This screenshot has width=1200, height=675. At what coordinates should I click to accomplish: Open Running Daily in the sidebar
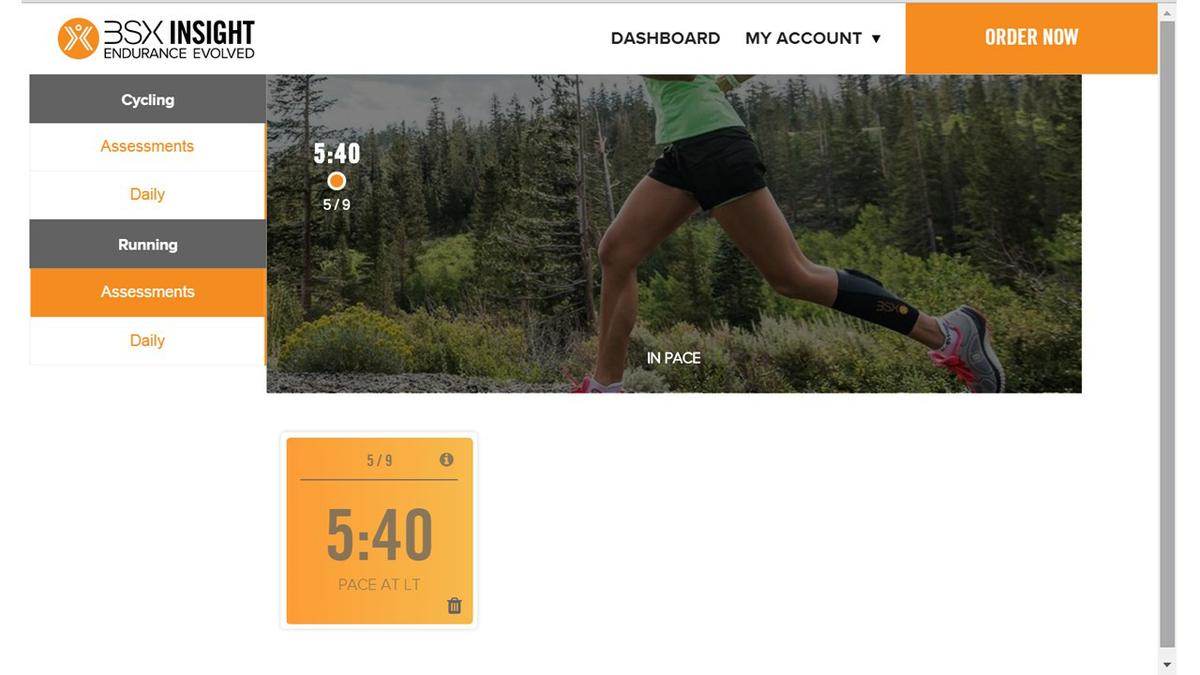point(147,340)
